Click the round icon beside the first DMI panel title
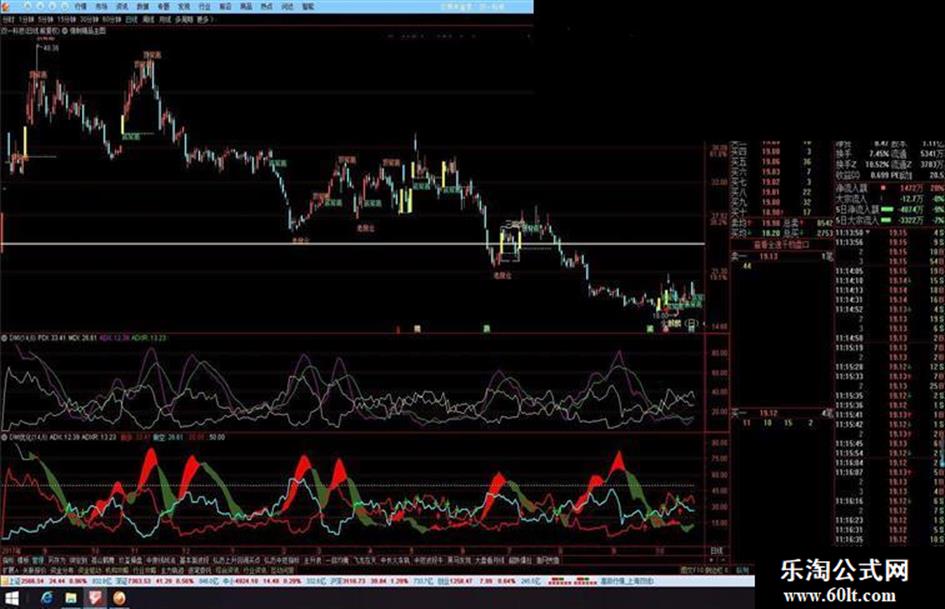This screenshot has width=945, height=609. (x=4, y=338)
